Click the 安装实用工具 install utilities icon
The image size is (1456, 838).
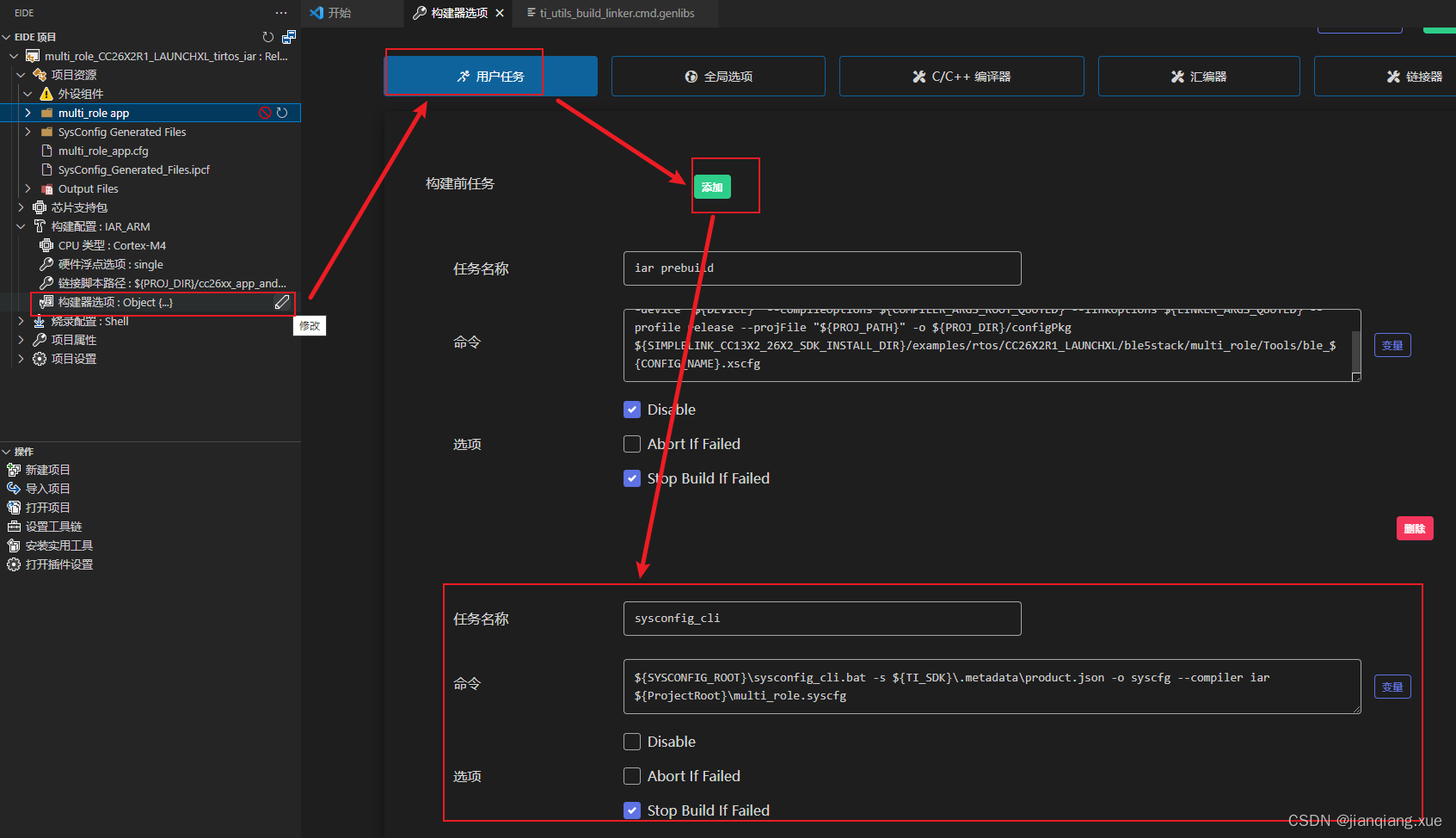click(x=14, y=545)
